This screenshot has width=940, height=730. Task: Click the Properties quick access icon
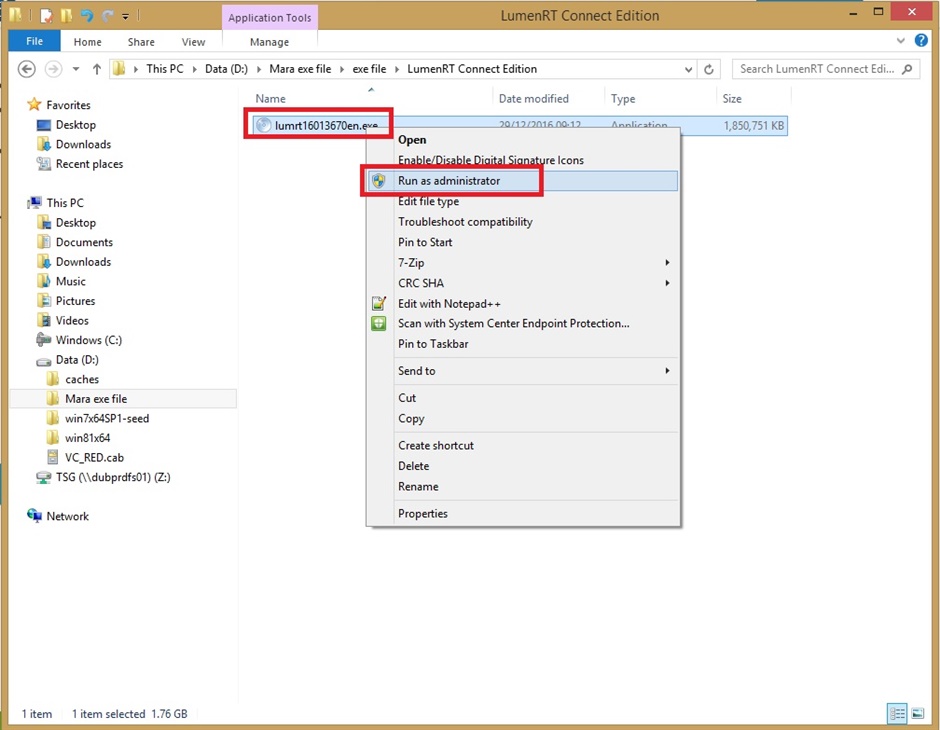pos(45,16)
